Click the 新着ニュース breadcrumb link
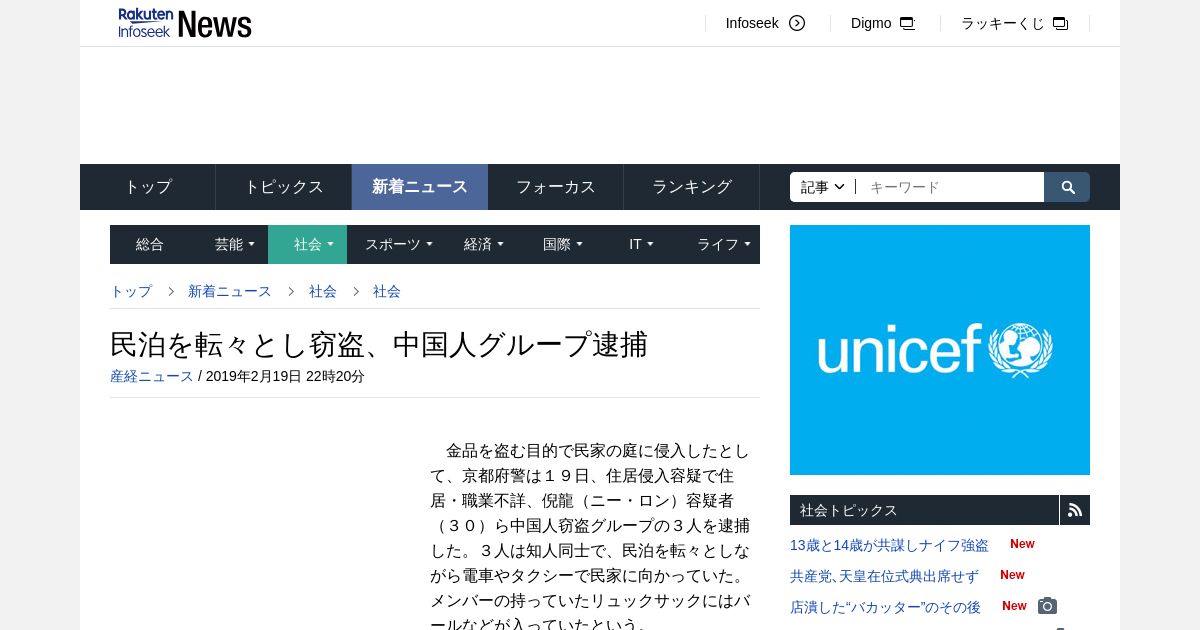This screenshot has height=630, width=1200. 230,291
